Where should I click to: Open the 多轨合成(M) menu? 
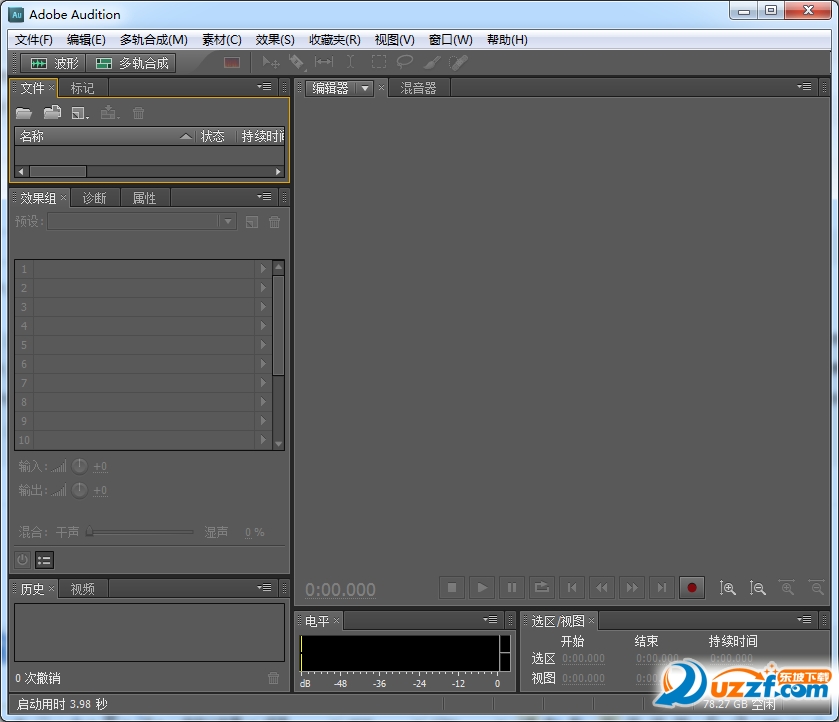154,40
